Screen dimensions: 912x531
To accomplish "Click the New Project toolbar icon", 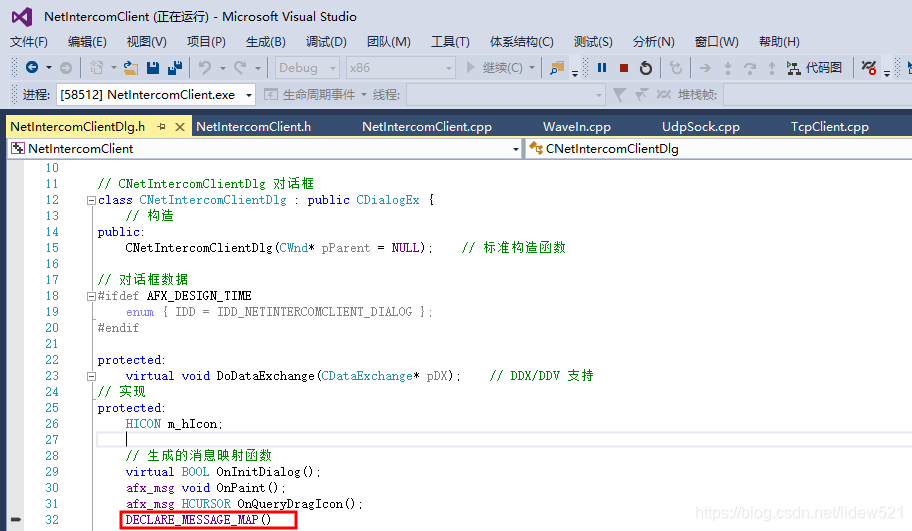I will point(97,68).
